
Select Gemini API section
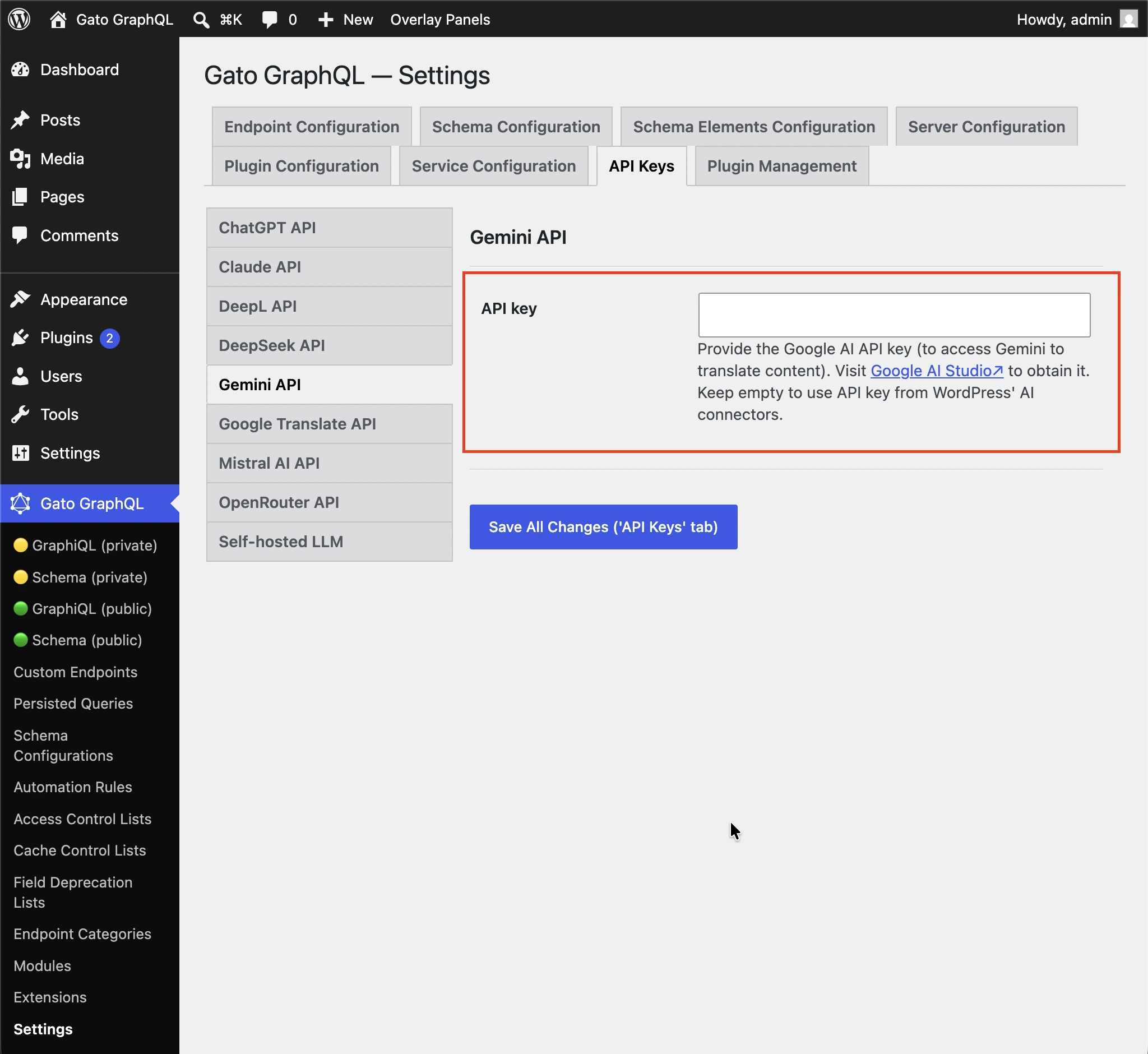tap(329, 385)
